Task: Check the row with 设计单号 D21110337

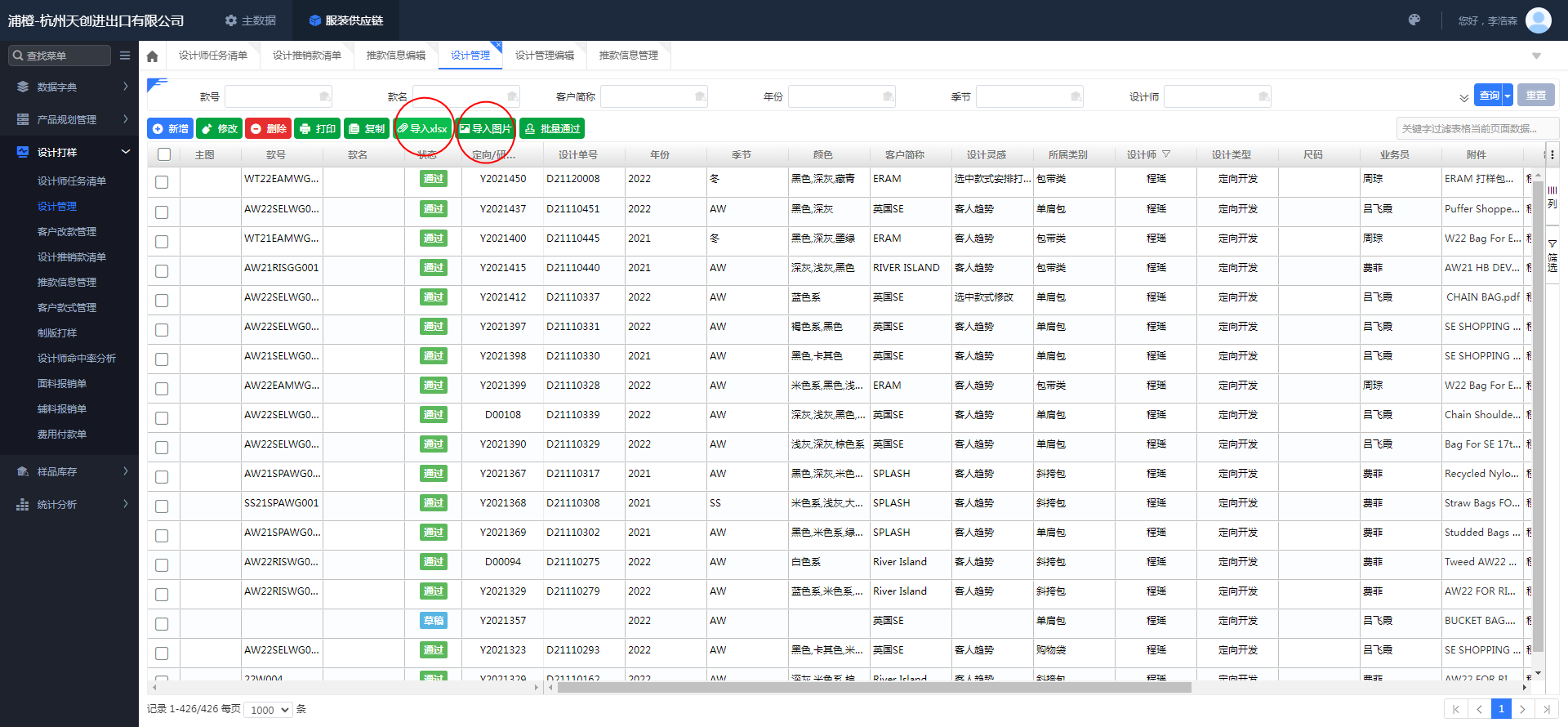Action: pyautogui.click(x=162, y=301)
